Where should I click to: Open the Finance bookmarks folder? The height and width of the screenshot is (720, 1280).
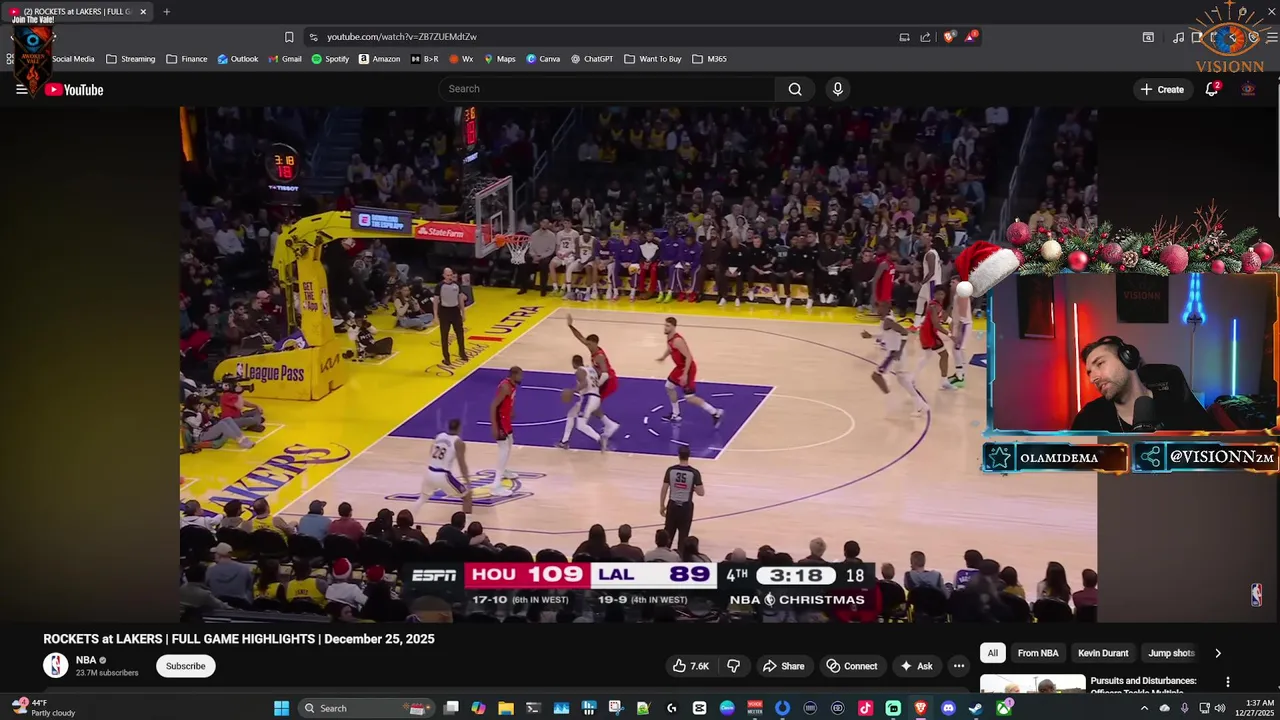[x=187, y=59]
